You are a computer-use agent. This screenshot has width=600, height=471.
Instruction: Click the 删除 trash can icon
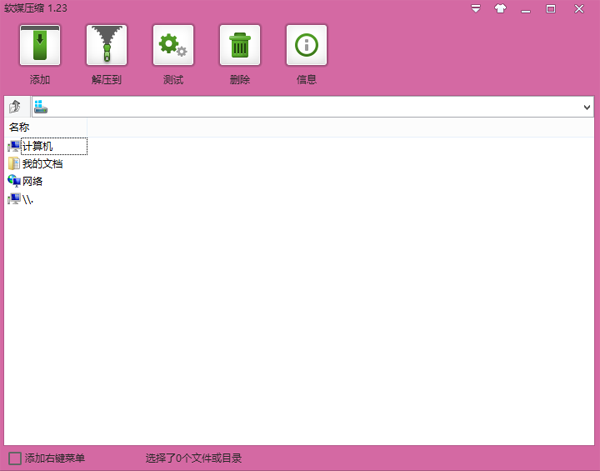(x=240, y=45)
